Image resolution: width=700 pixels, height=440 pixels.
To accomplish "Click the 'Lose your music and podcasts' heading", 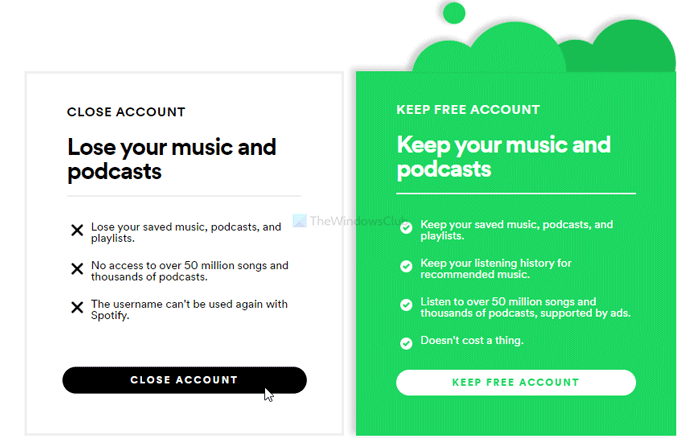I will pos(171,159).
